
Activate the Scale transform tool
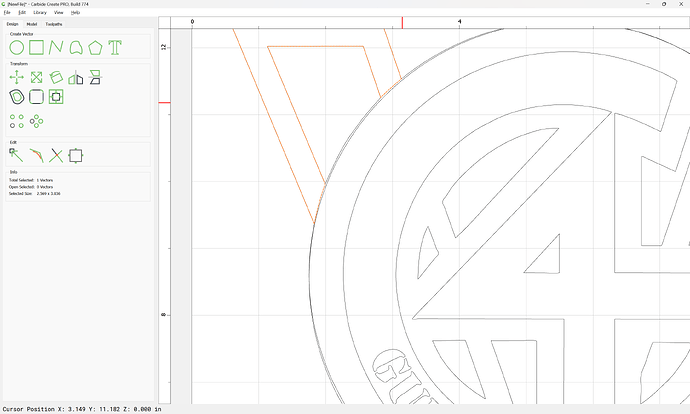pyautogui.click(x=36, y=77)
